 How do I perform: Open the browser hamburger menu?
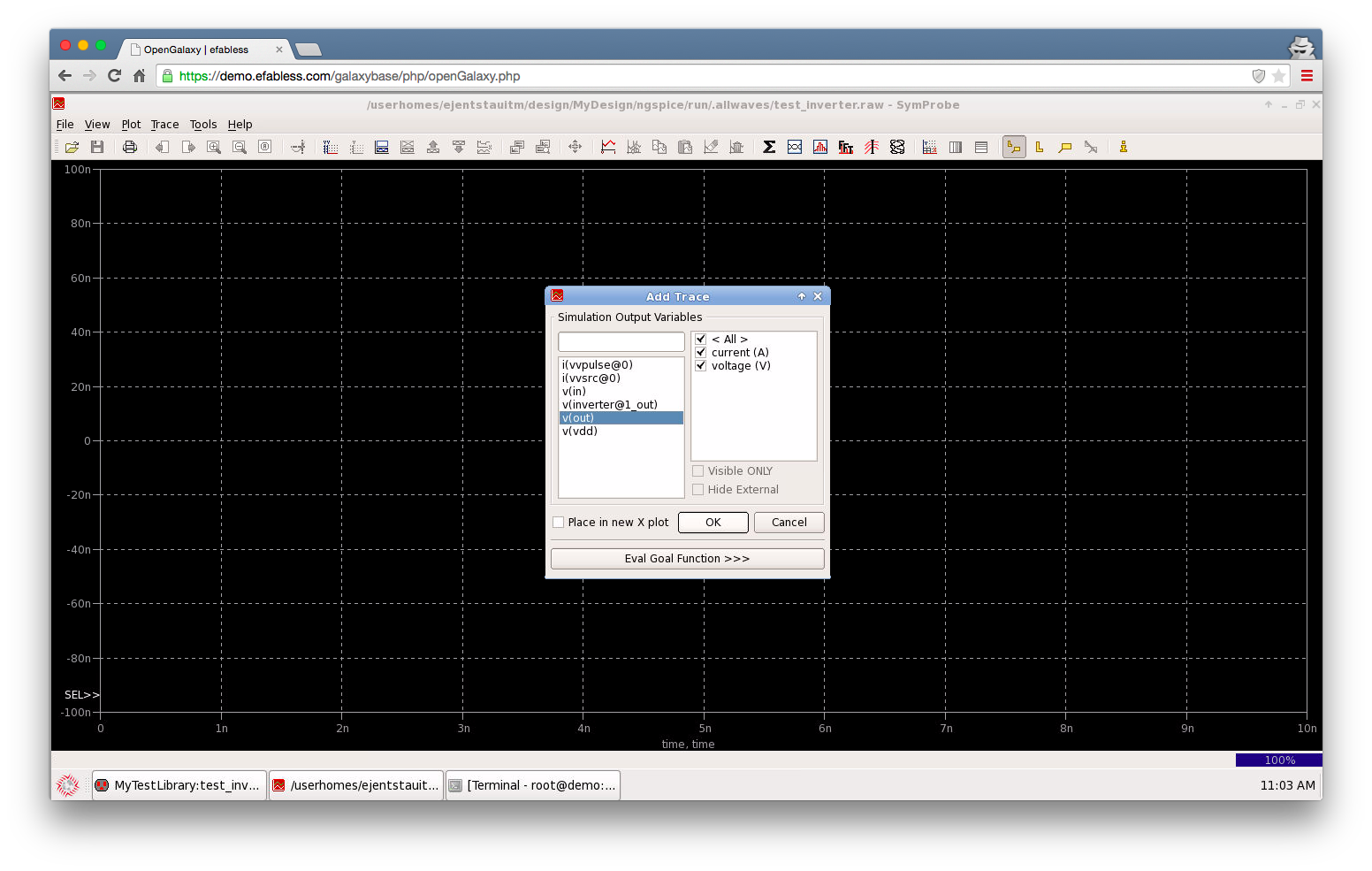pyautogui.click(x=1307, y=76)
